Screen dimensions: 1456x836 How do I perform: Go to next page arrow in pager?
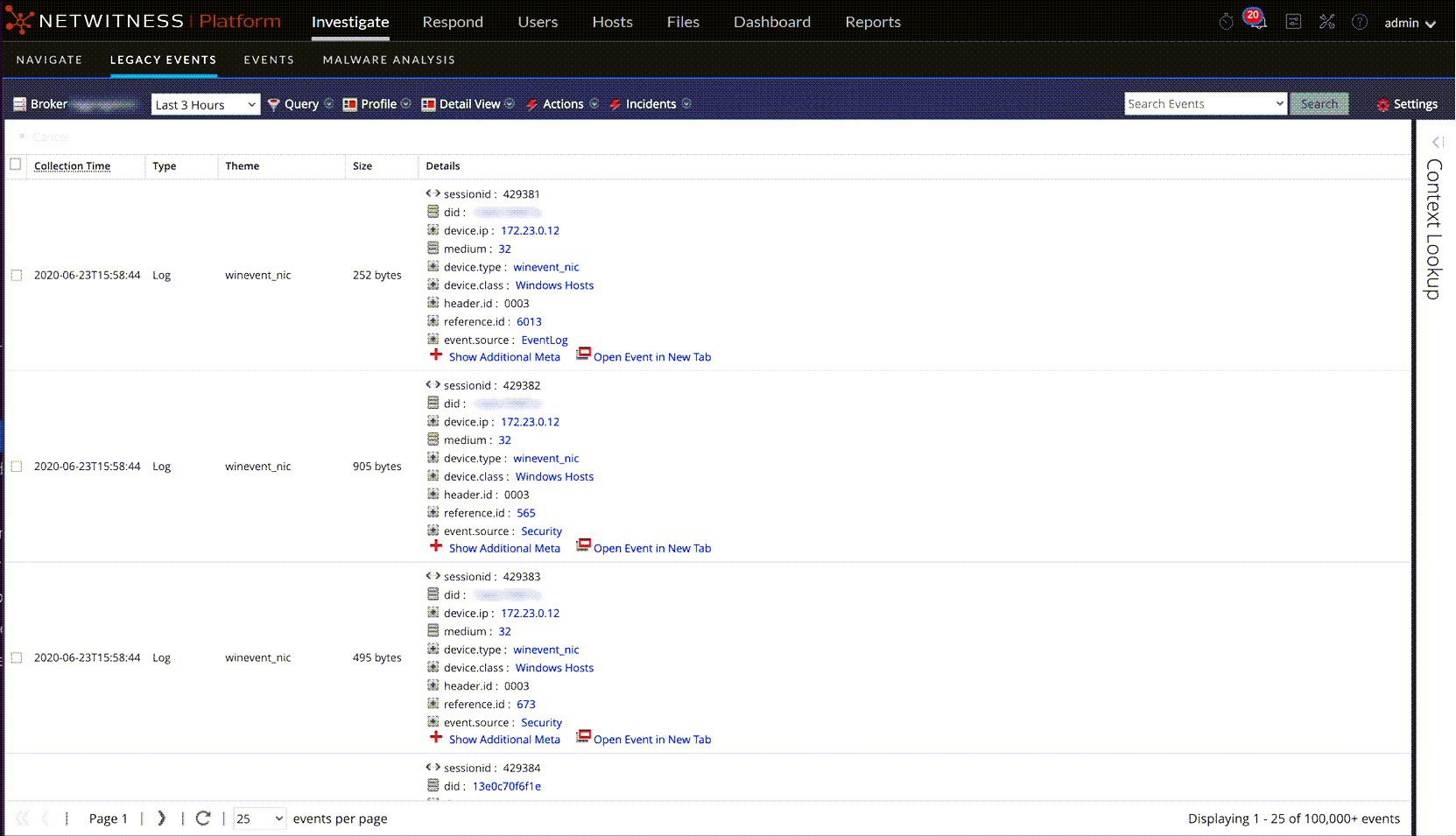[161, 818]
